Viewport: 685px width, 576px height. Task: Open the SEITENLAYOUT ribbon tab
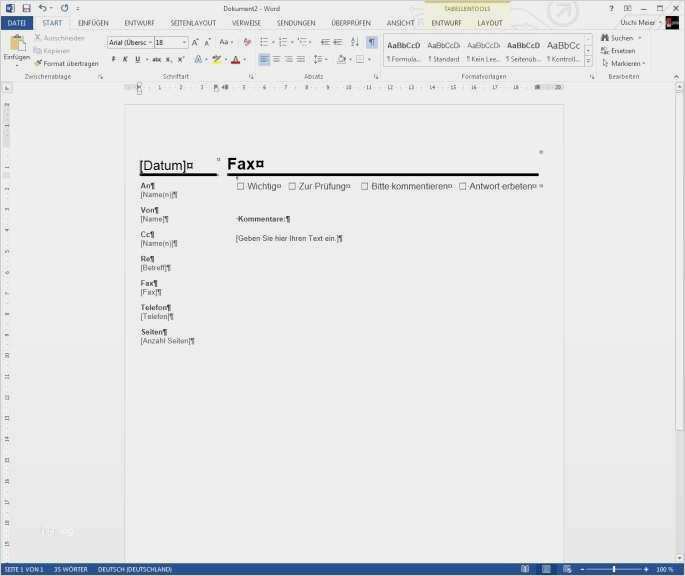[192, 22]
